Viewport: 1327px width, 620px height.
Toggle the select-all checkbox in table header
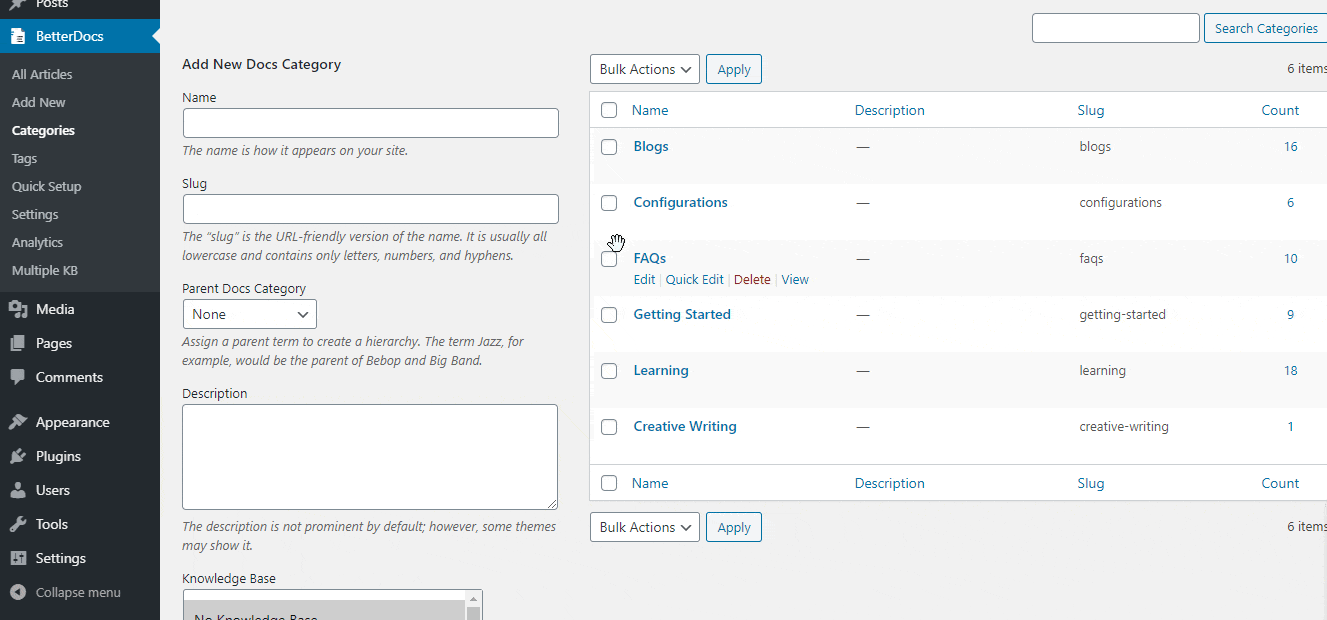tap(609, 110)
